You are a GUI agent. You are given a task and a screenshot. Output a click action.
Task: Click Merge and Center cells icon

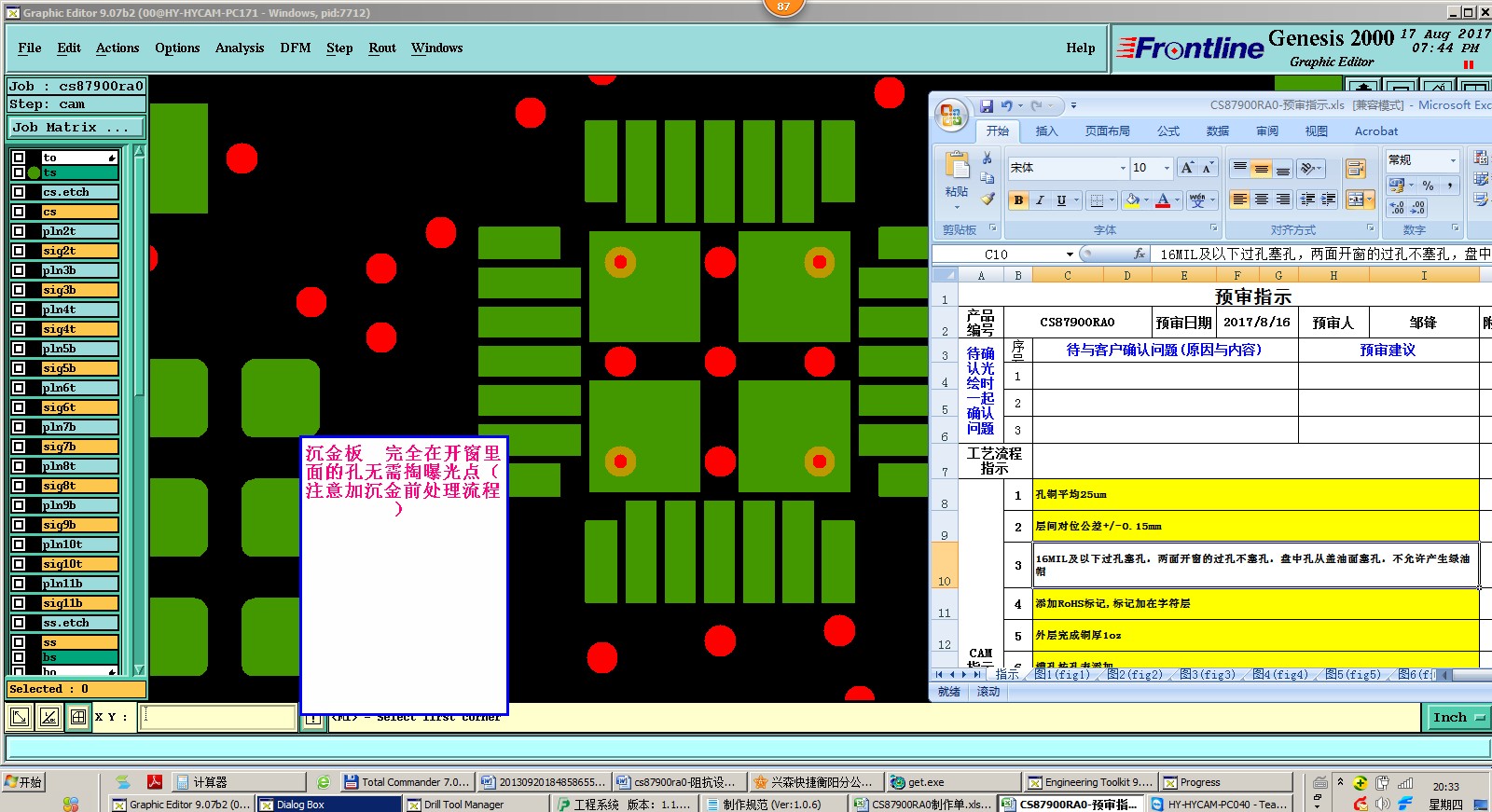[1355, 200]
